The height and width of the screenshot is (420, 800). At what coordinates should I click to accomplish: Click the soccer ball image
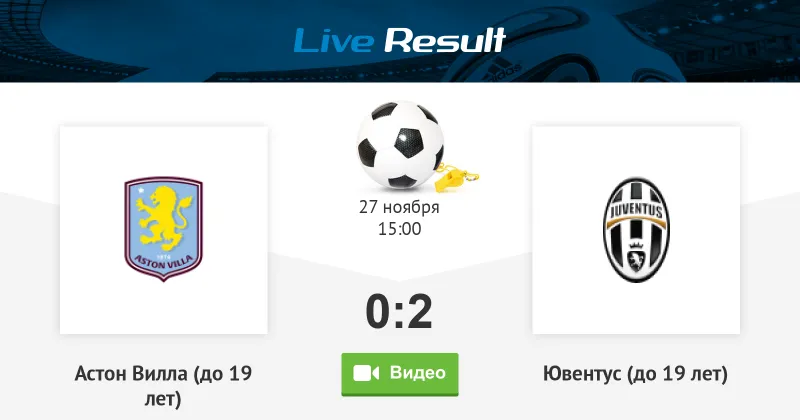point(400,145)
